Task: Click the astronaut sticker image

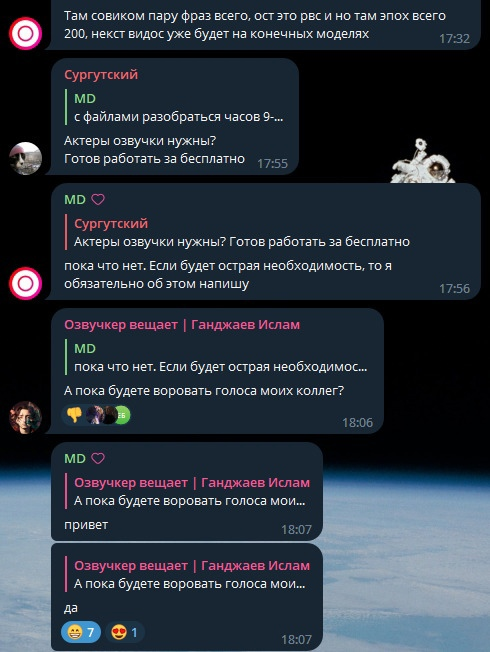Action: [423, 160]
